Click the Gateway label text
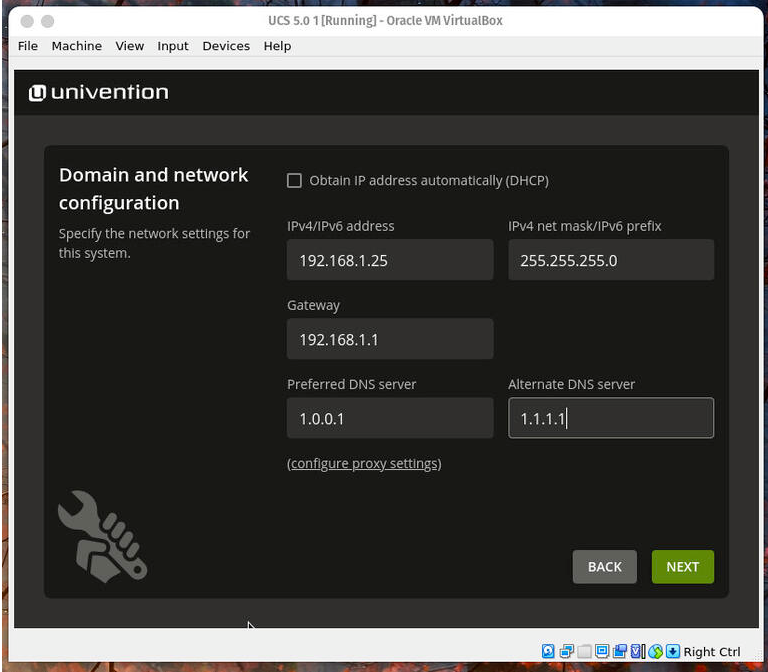 pyautogui.click(x=313, y=305)
